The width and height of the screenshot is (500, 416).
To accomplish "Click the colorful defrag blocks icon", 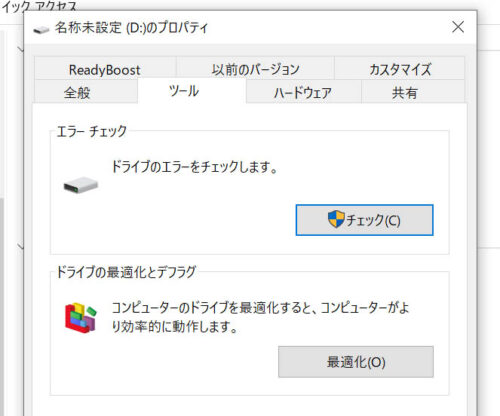I will pos(81,317).
